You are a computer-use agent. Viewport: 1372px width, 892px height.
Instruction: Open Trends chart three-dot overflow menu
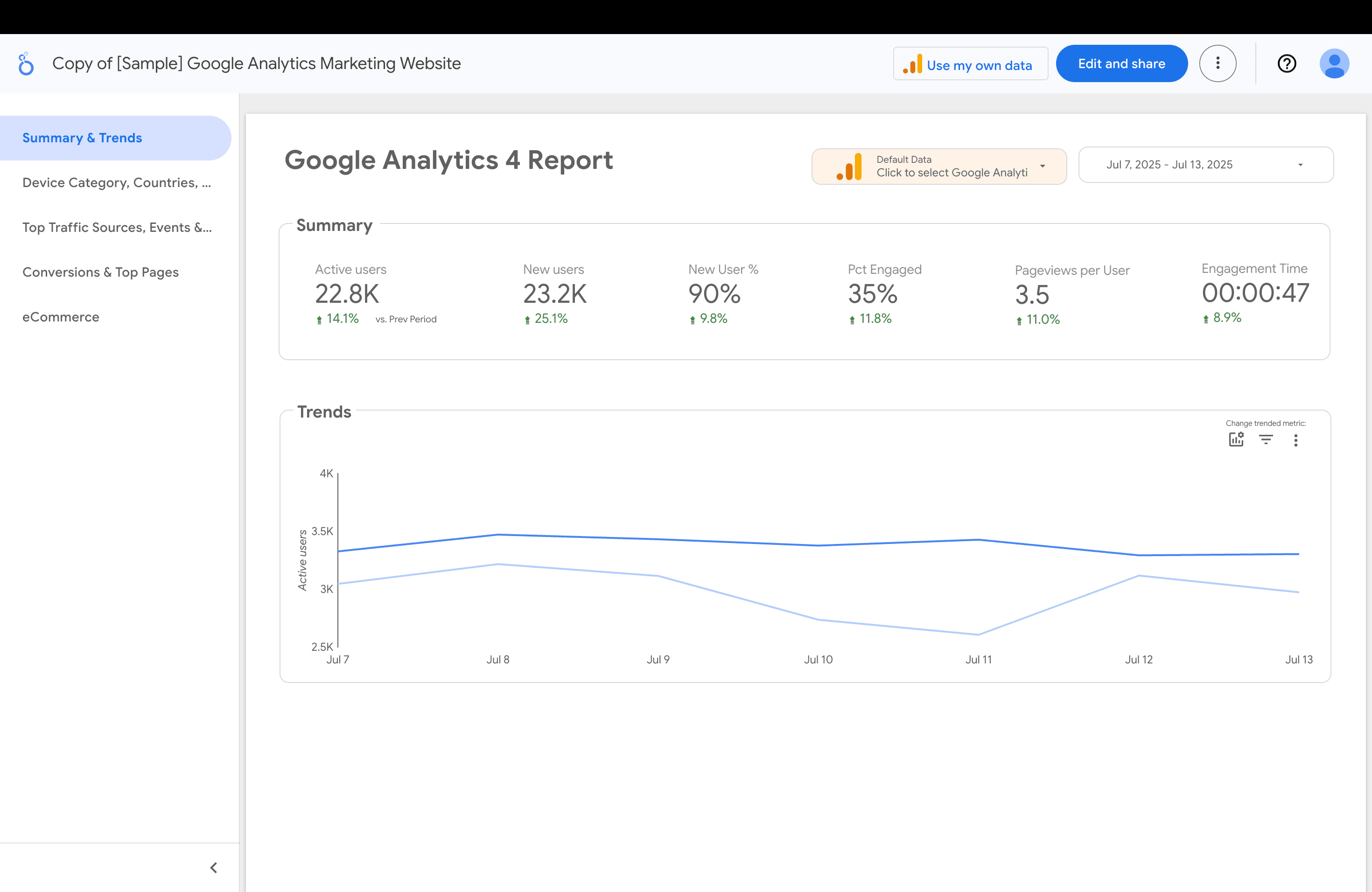(x=1295, y=440)
